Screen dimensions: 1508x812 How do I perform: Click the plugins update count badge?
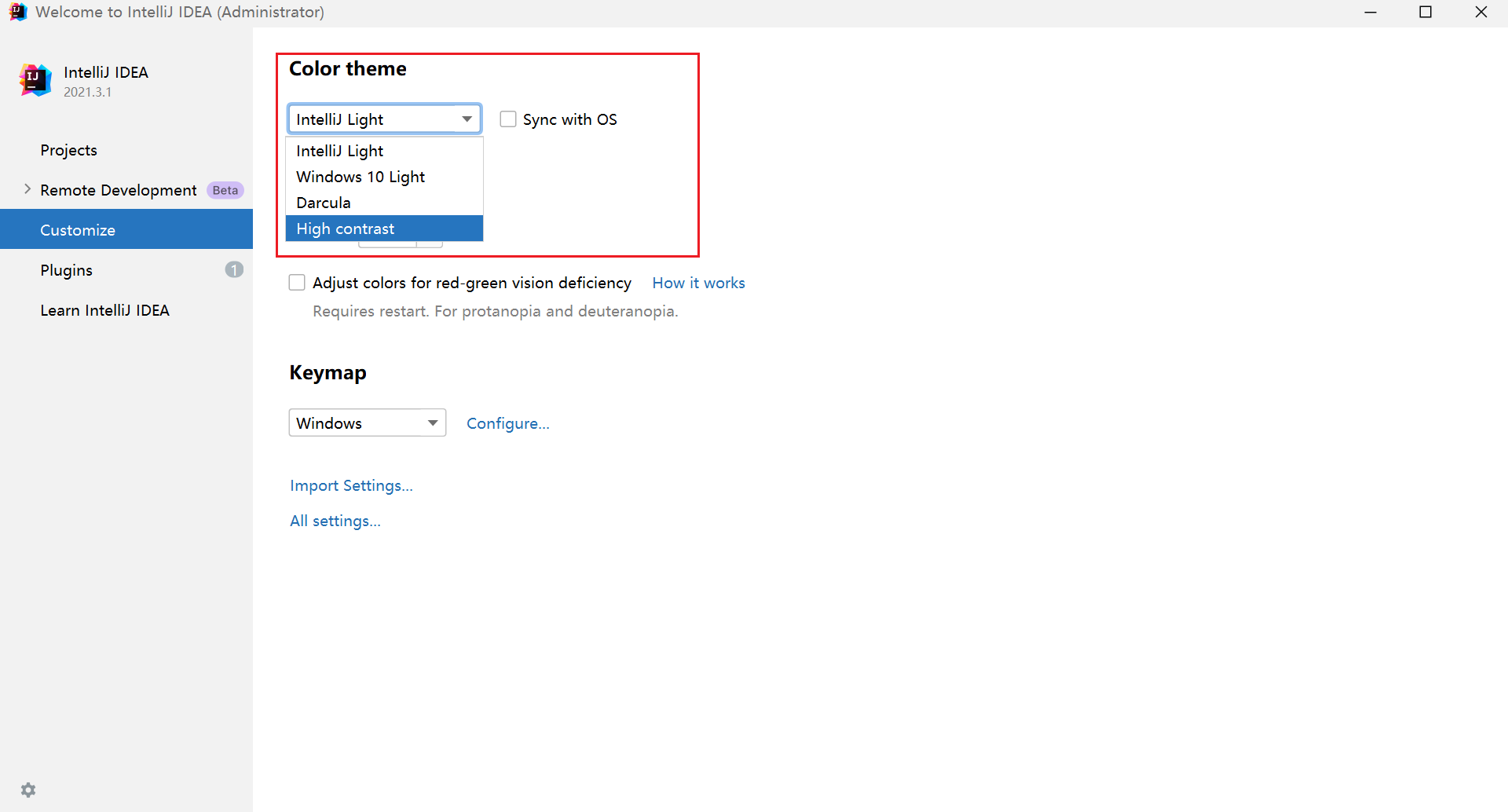234,269
